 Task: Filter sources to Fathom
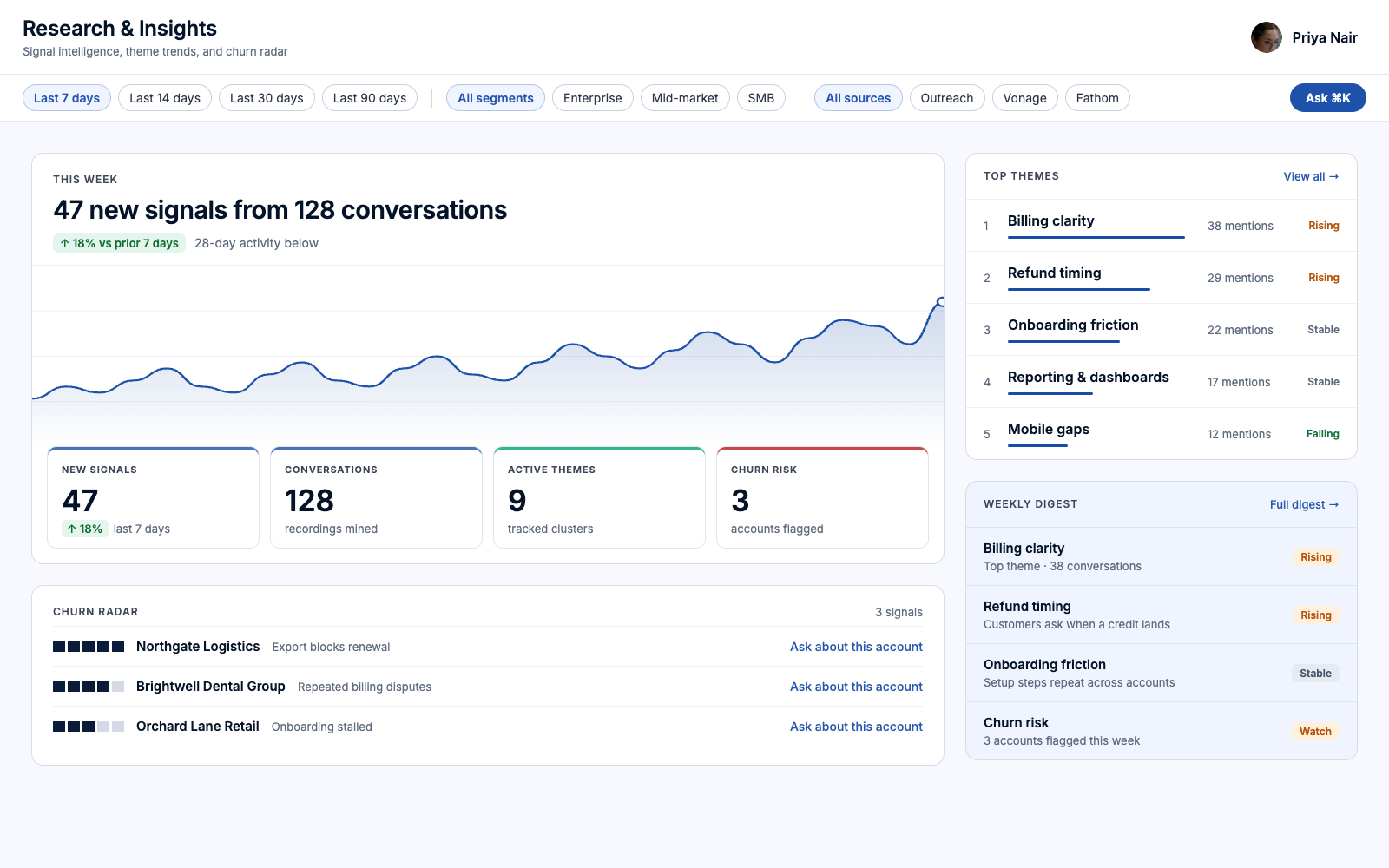point(1097,98)
